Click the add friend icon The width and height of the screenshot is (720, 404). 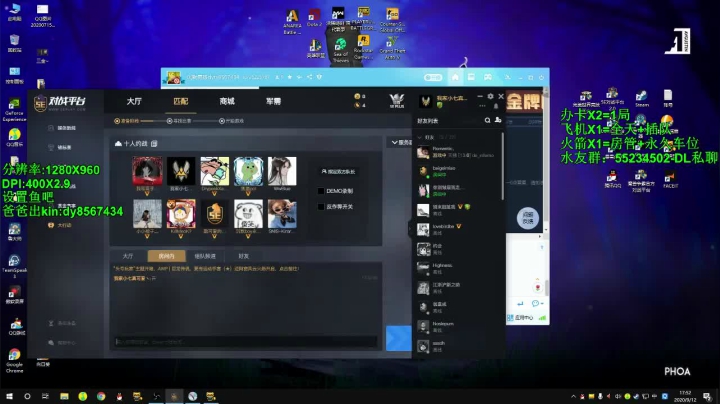[x=498, y=120]
